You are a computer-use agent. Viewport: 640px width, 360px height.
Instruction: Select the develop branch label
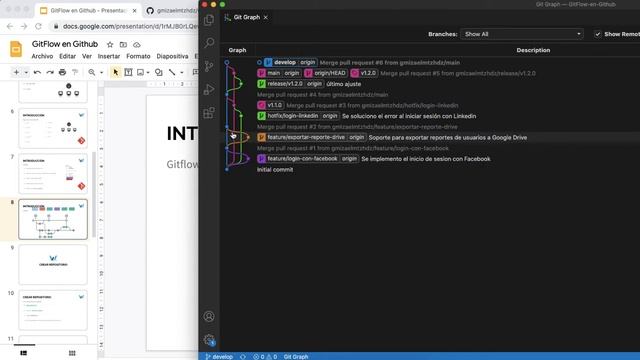285,62
